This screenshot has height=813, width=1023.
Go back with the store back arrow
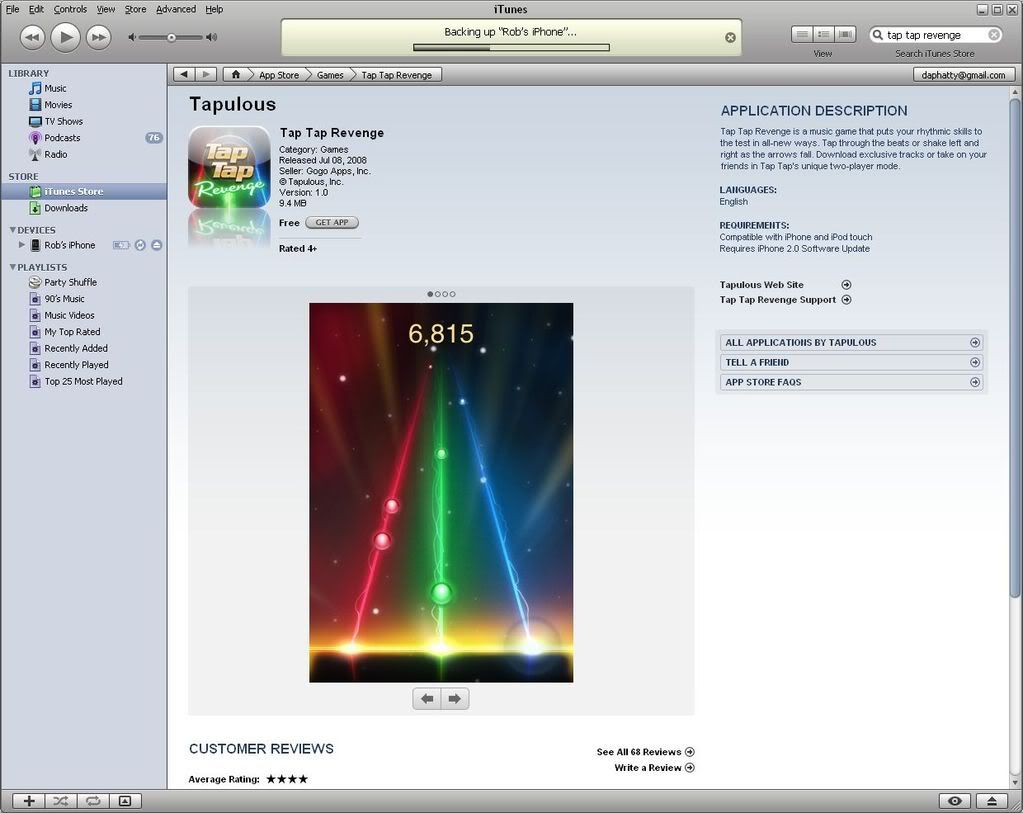pos(184,74)
